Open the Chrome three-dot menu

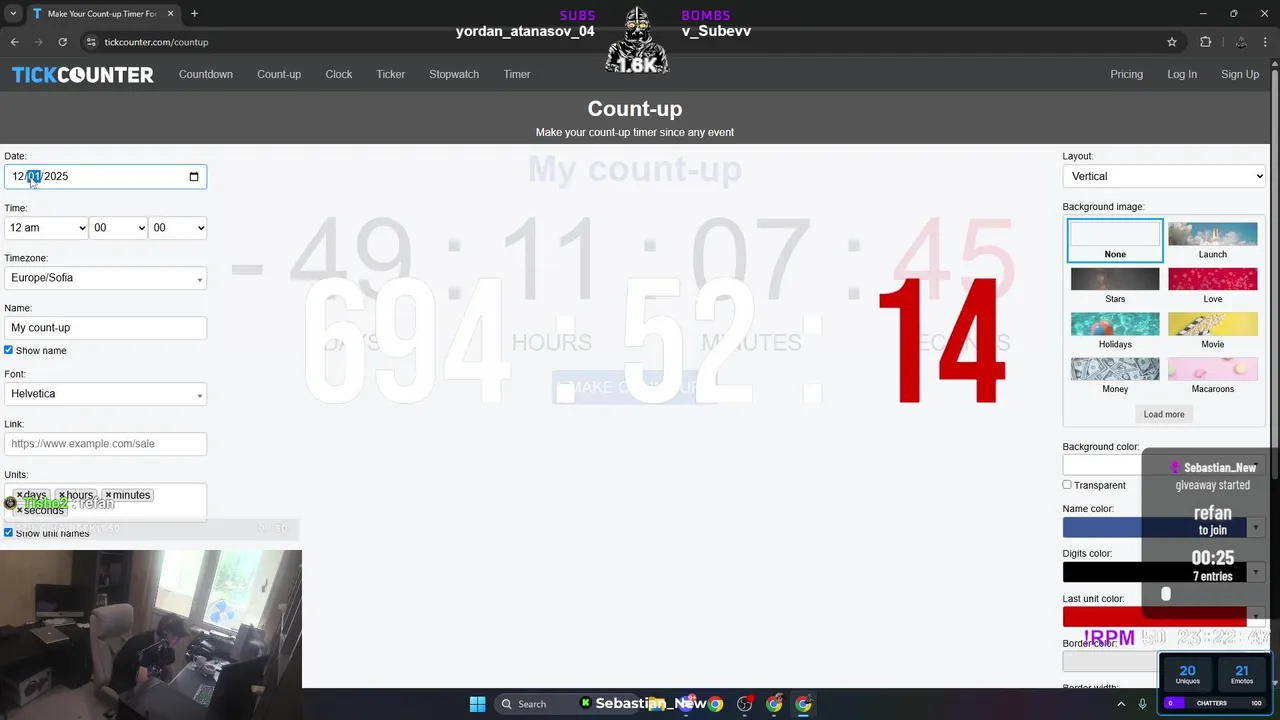[1267, 42]
